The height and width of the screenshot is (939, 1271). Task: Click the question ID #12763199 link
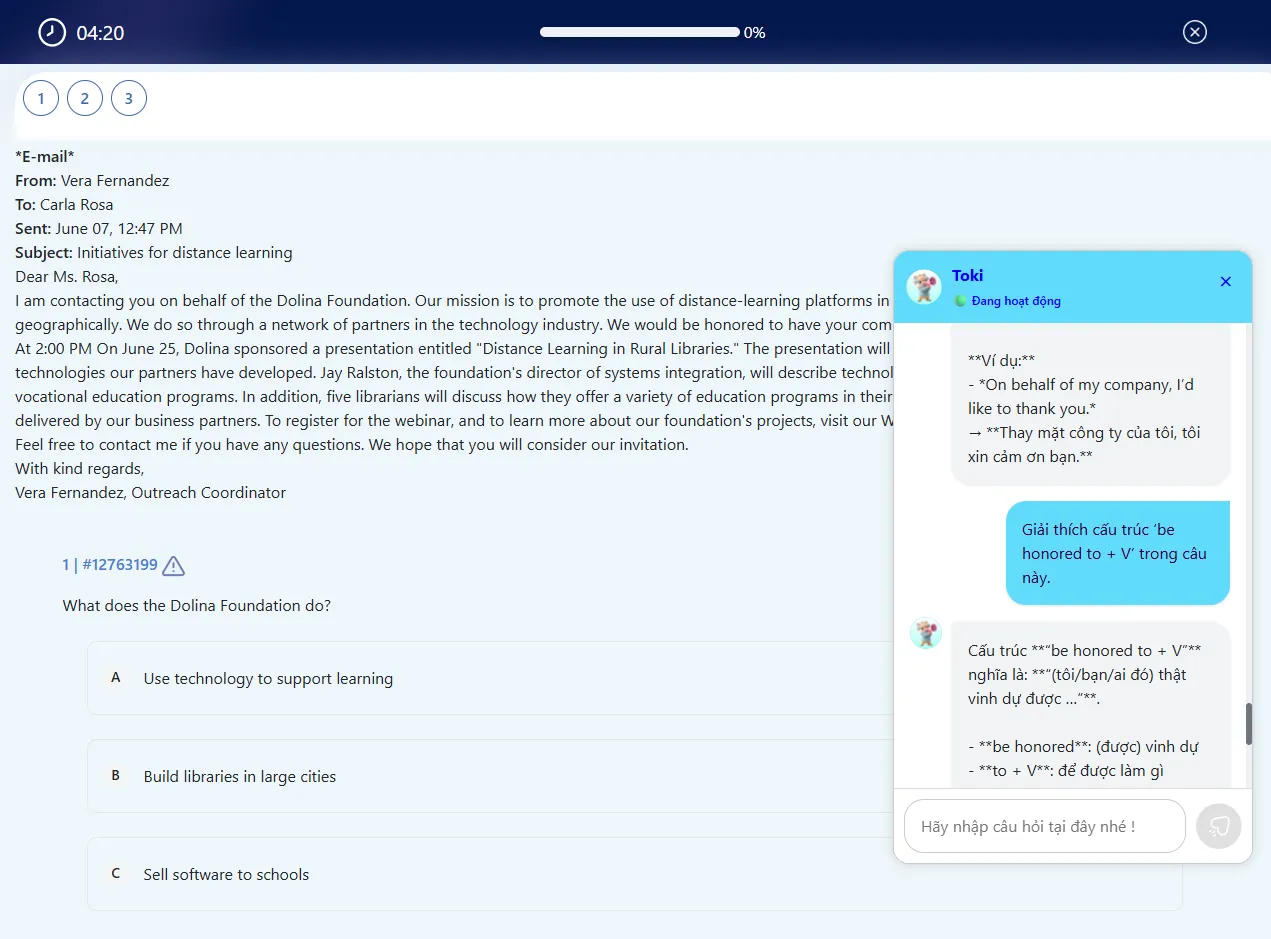pyautogui.click(x=110, y=565)
